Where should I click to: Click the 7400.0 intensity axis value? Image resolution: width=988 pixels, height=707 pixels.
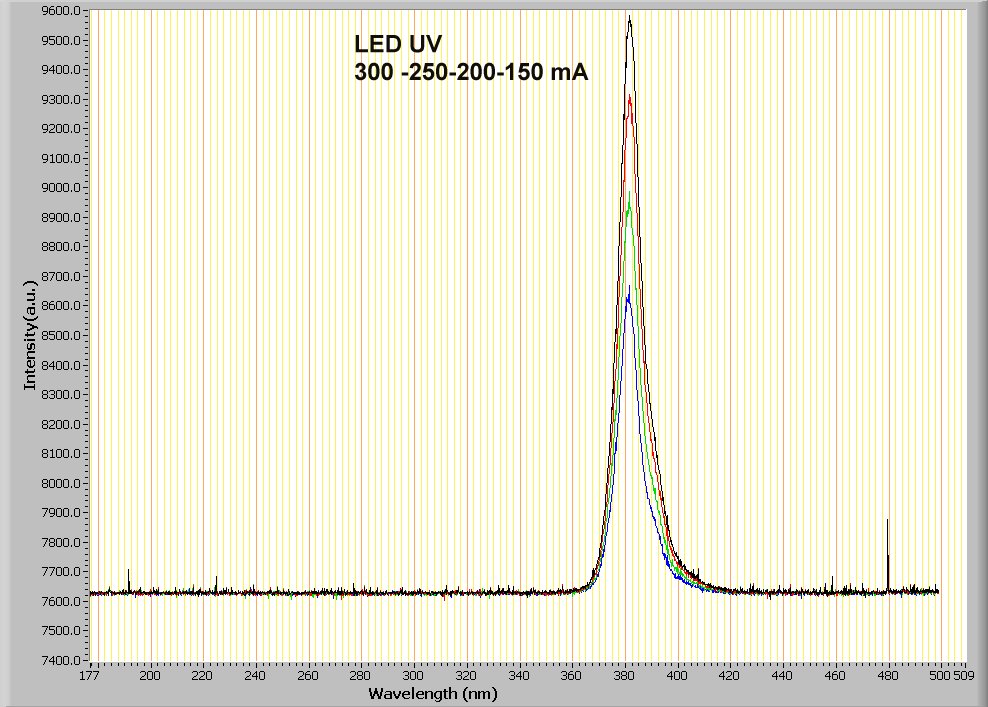pos(63,660)
